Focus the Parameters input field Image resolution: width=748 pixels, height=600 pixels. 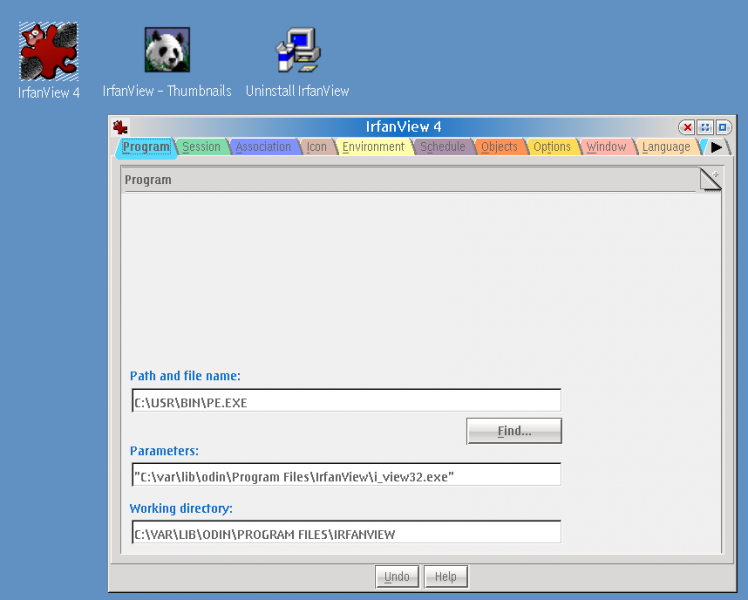pyautogui.click(x=346, y=475)
